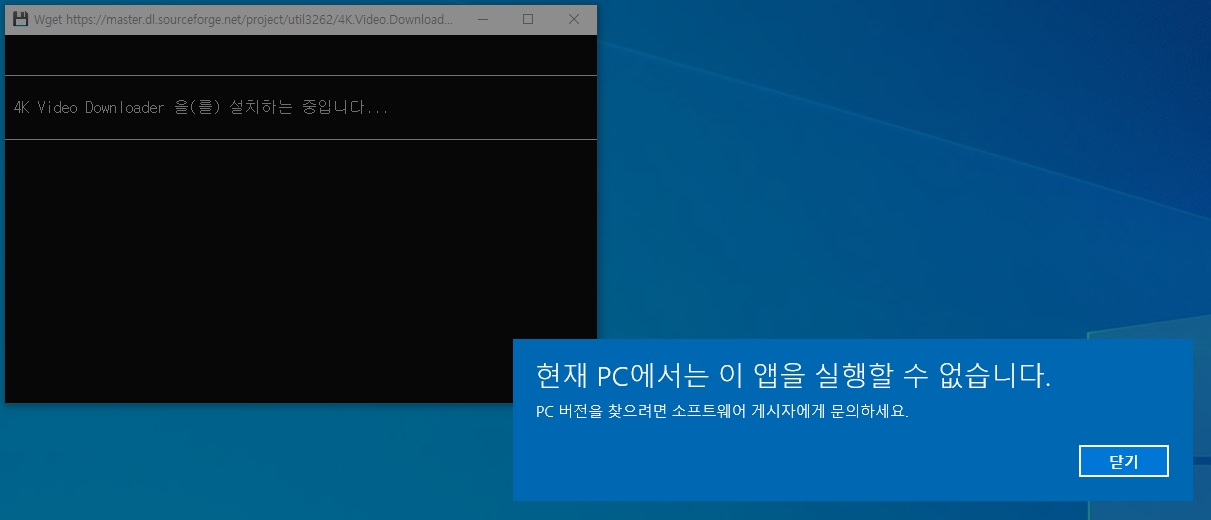This screenshot has width=1211, height=520.
Task: Click the Wget sourceforge URL title text
Action: click(245, 19)
